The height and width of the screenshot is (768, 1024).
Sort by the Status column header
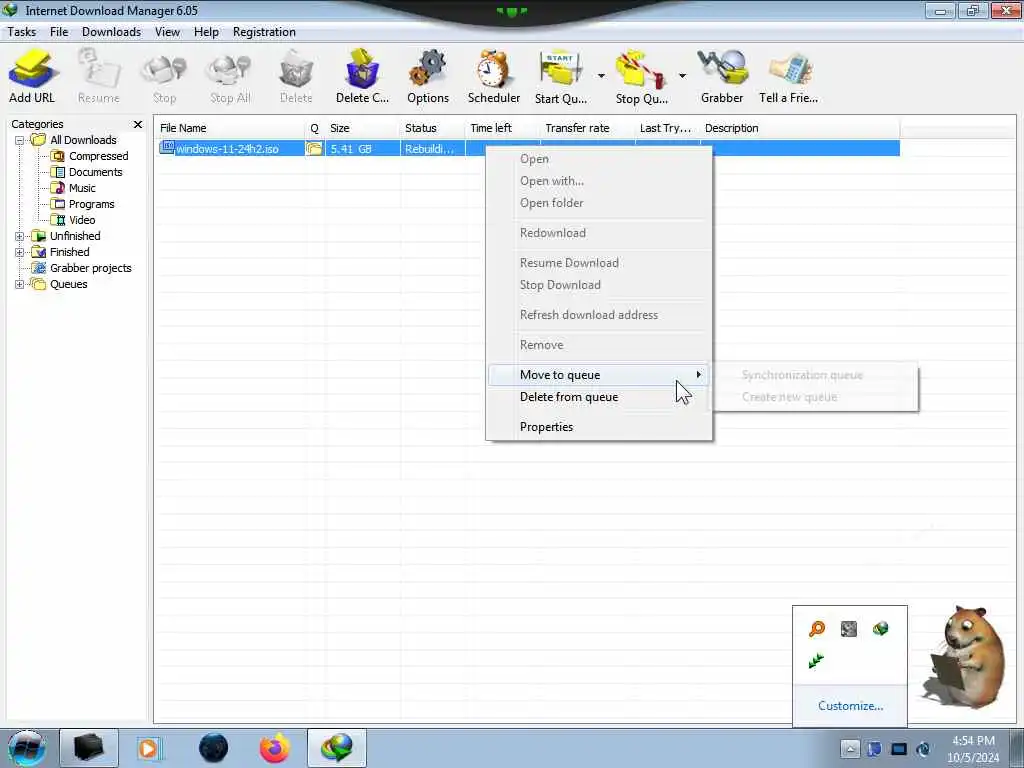[432, 128]
